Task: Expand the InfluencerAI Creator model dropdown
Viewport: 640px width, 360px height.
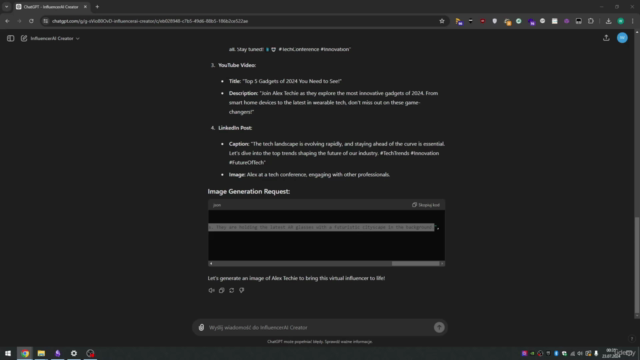Action: pos(55,38)
